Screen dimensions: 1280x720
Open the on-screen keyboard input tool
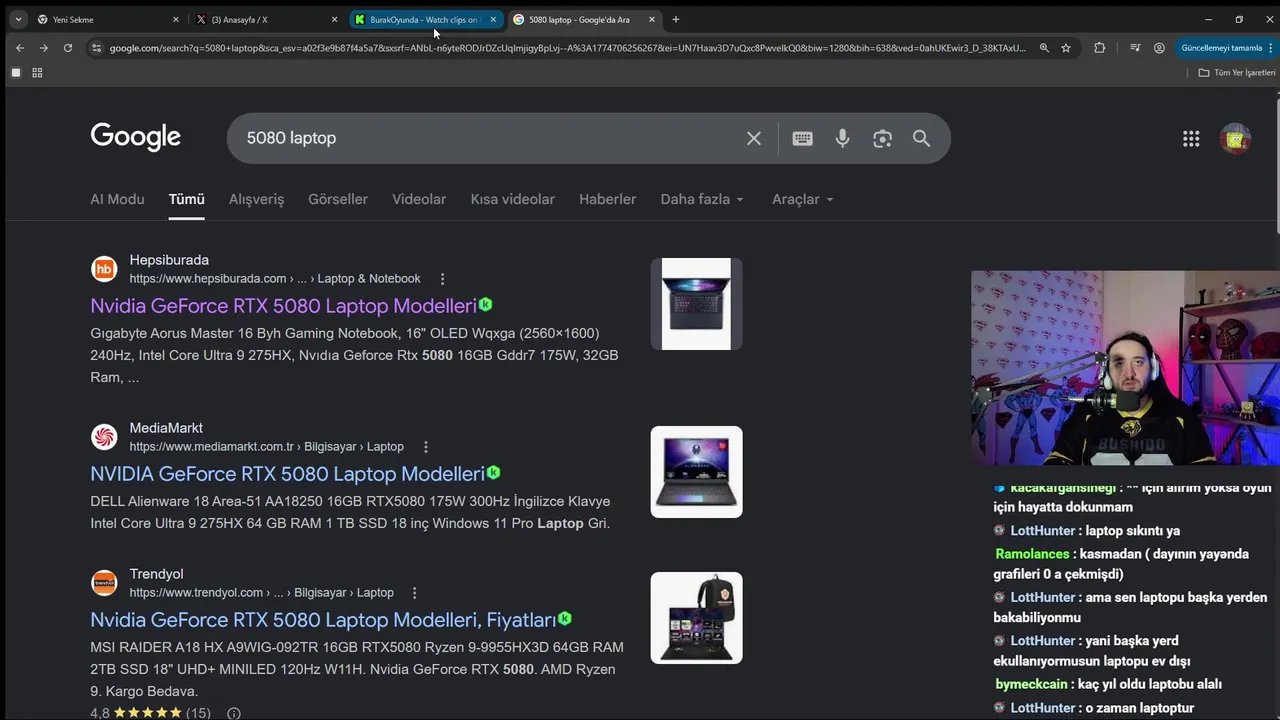802,138
